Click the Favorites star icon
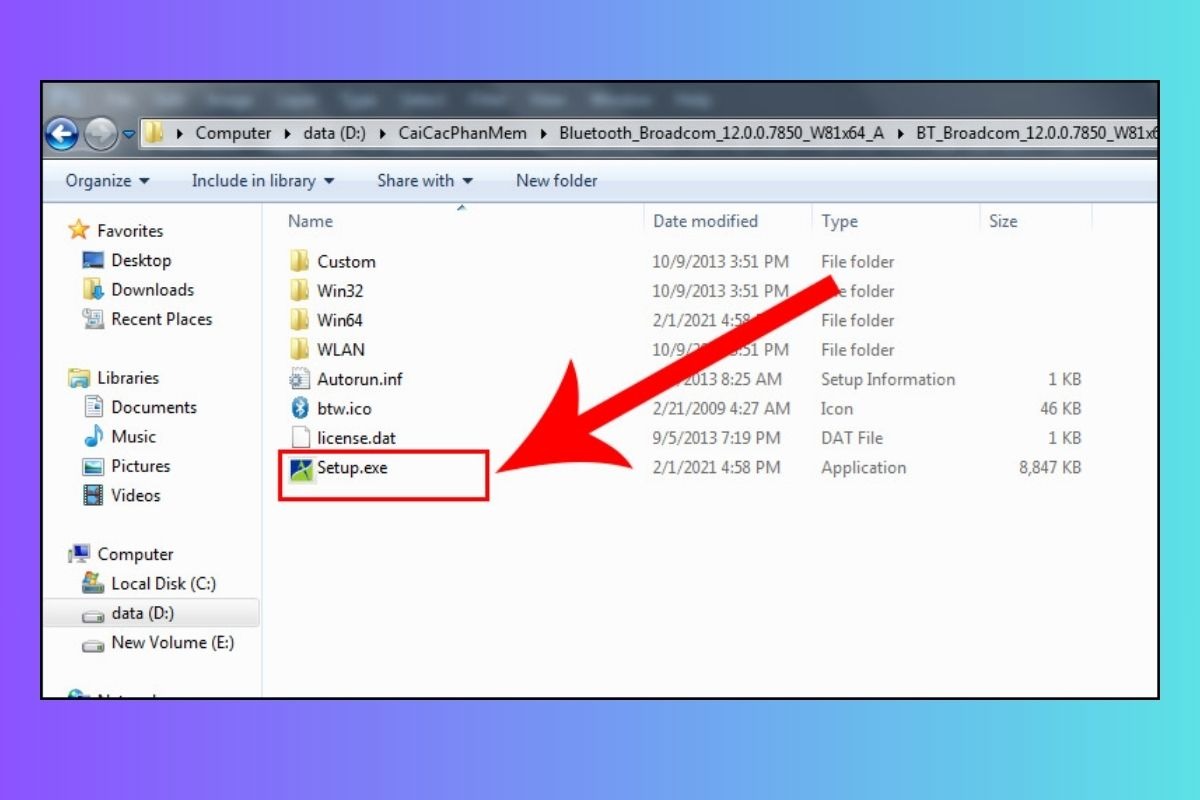 pyautogui.click(x=79, y=231)
